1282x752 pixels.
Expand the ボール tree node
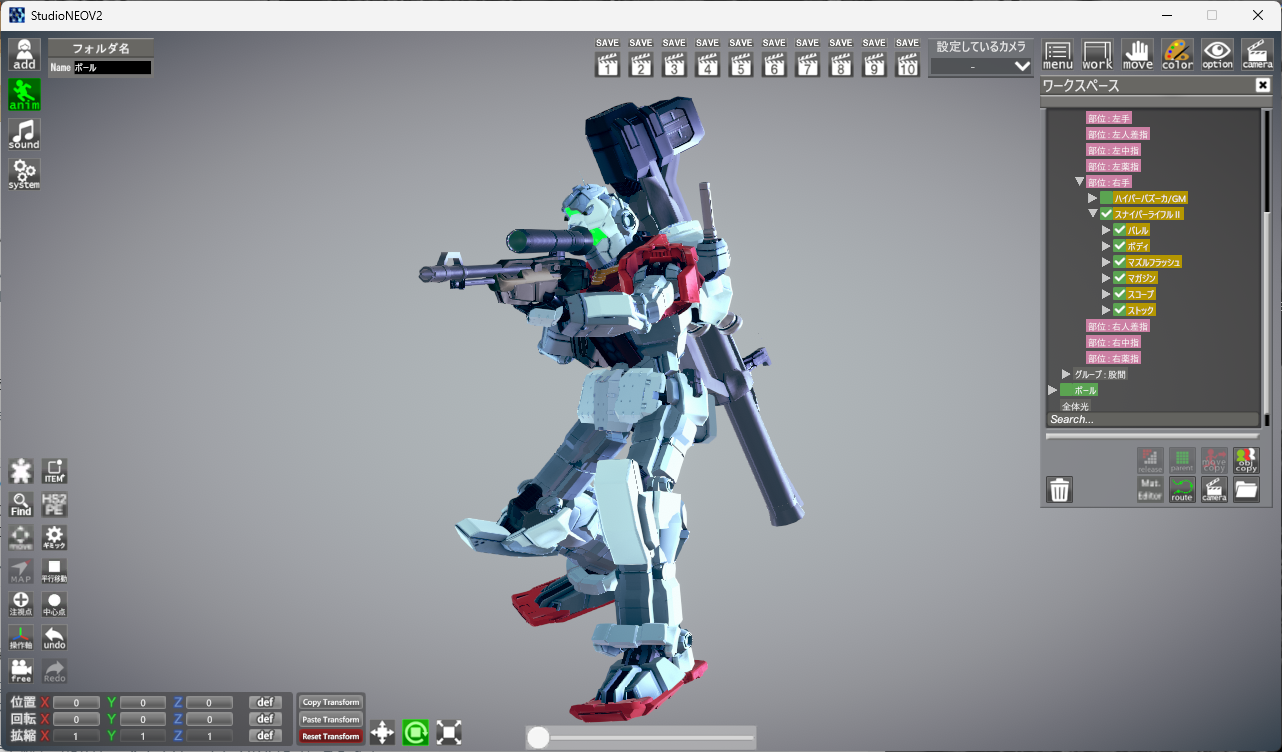pos(1052,390)
